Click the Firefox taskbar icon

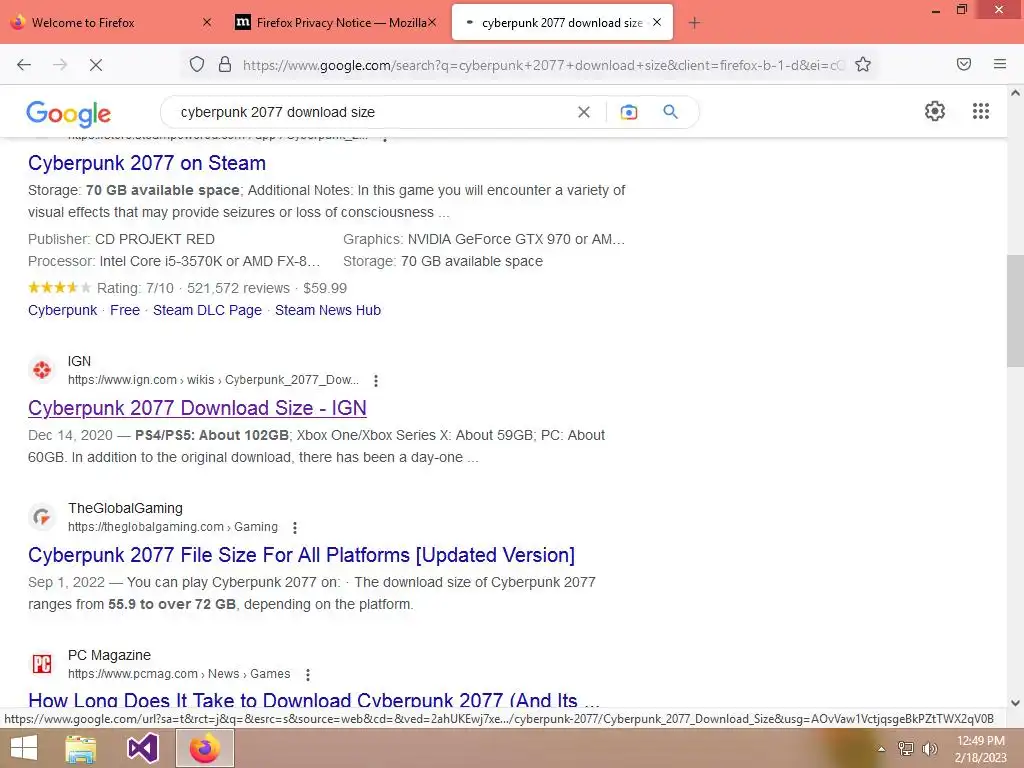point(205,748)
